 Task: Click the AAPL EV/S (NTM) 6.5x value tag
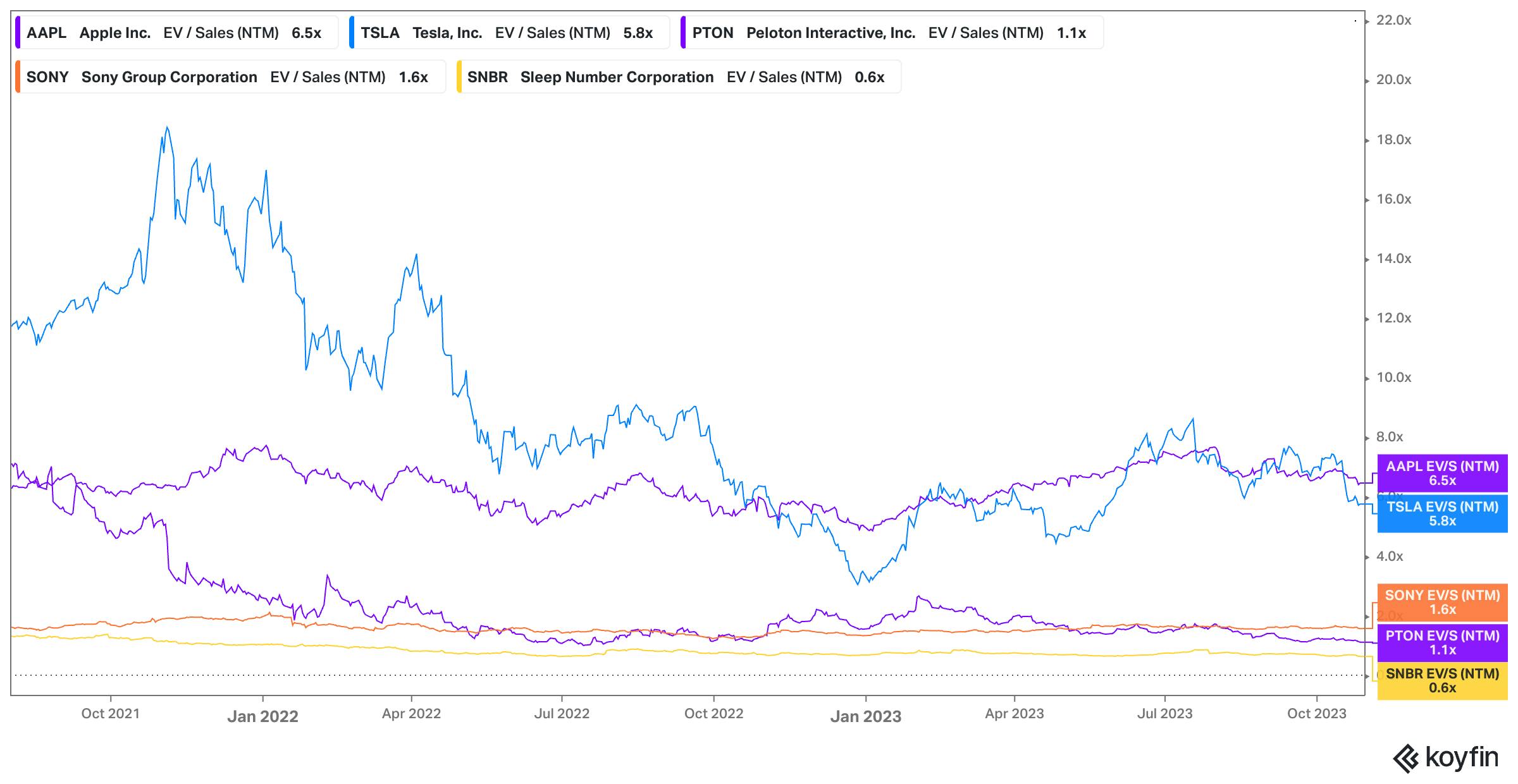click(x=1442, y=473)
